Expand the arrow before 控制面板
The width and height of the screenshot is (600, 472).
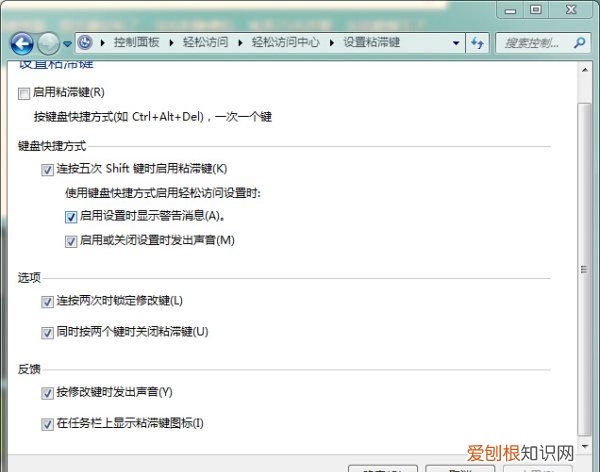click(103, 42)
